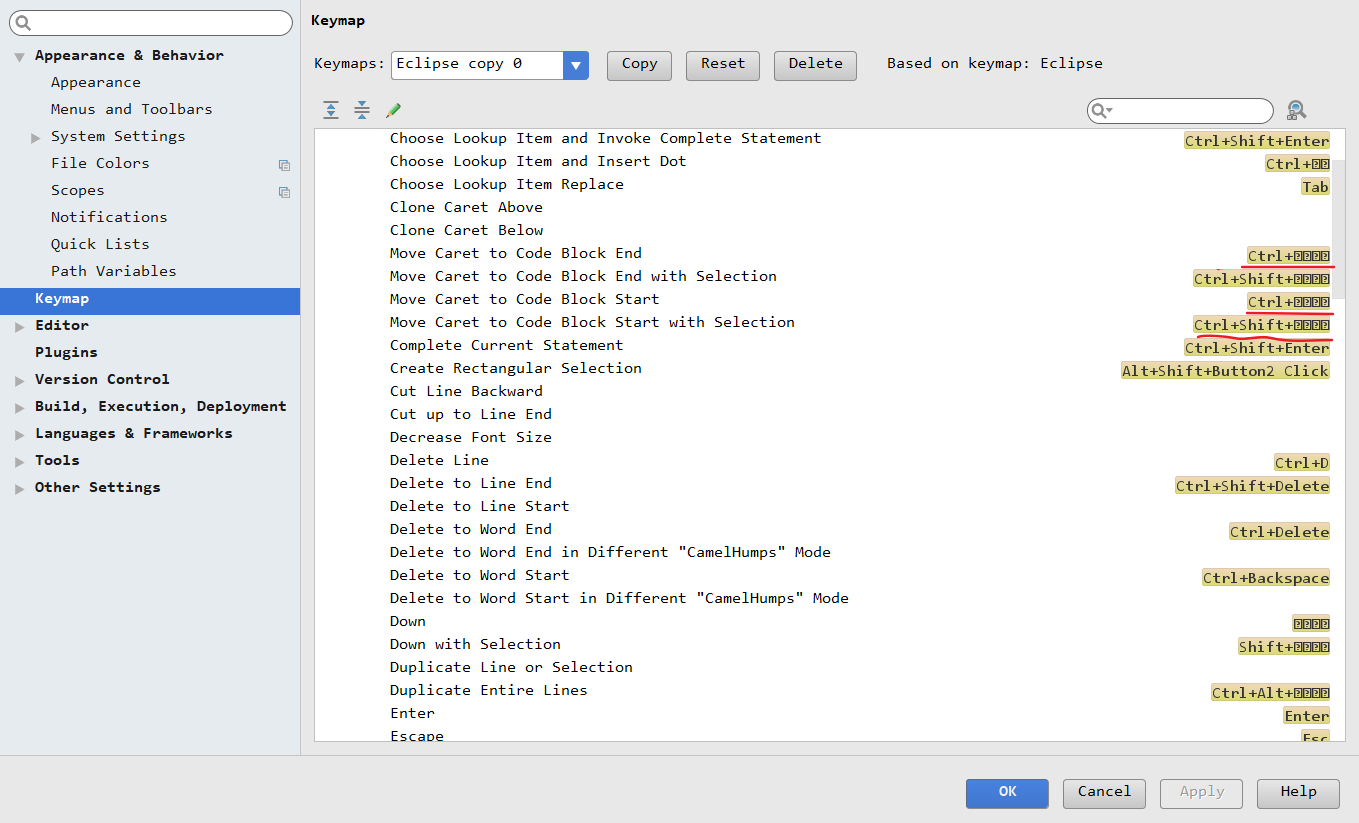Expand the Editor settings section
The height and width of the screenshot is (823, 1359).
(20, 326)
